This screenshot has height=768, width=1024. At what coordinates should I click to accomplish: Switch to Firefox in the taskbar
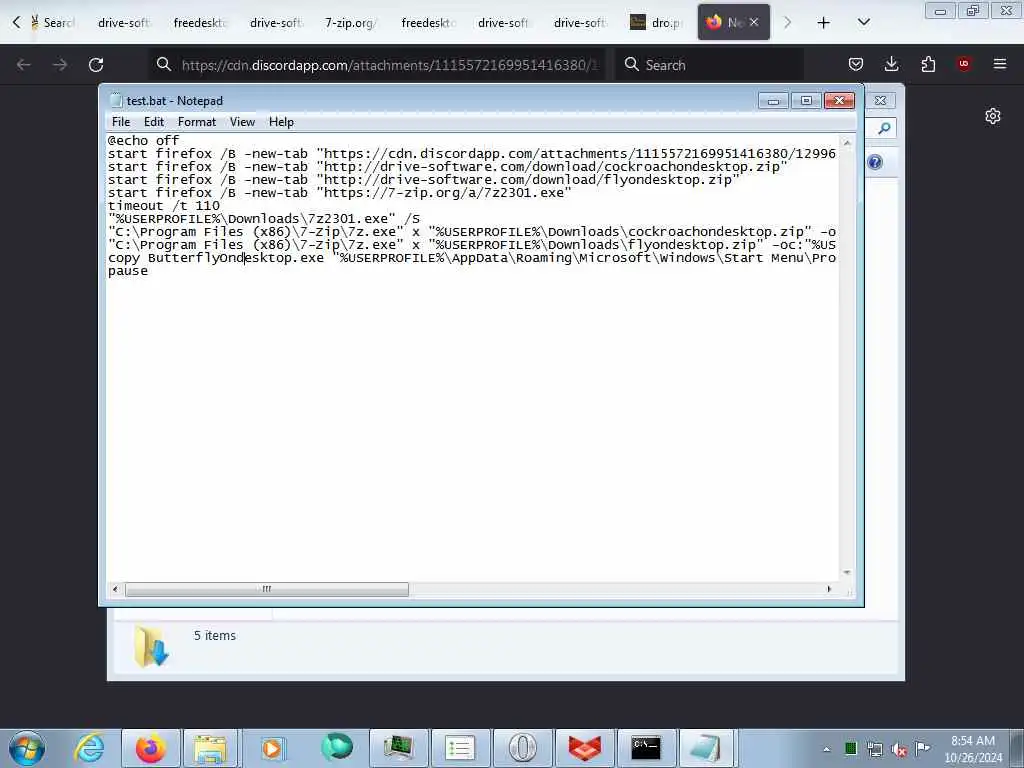click(x=150, y=748)
